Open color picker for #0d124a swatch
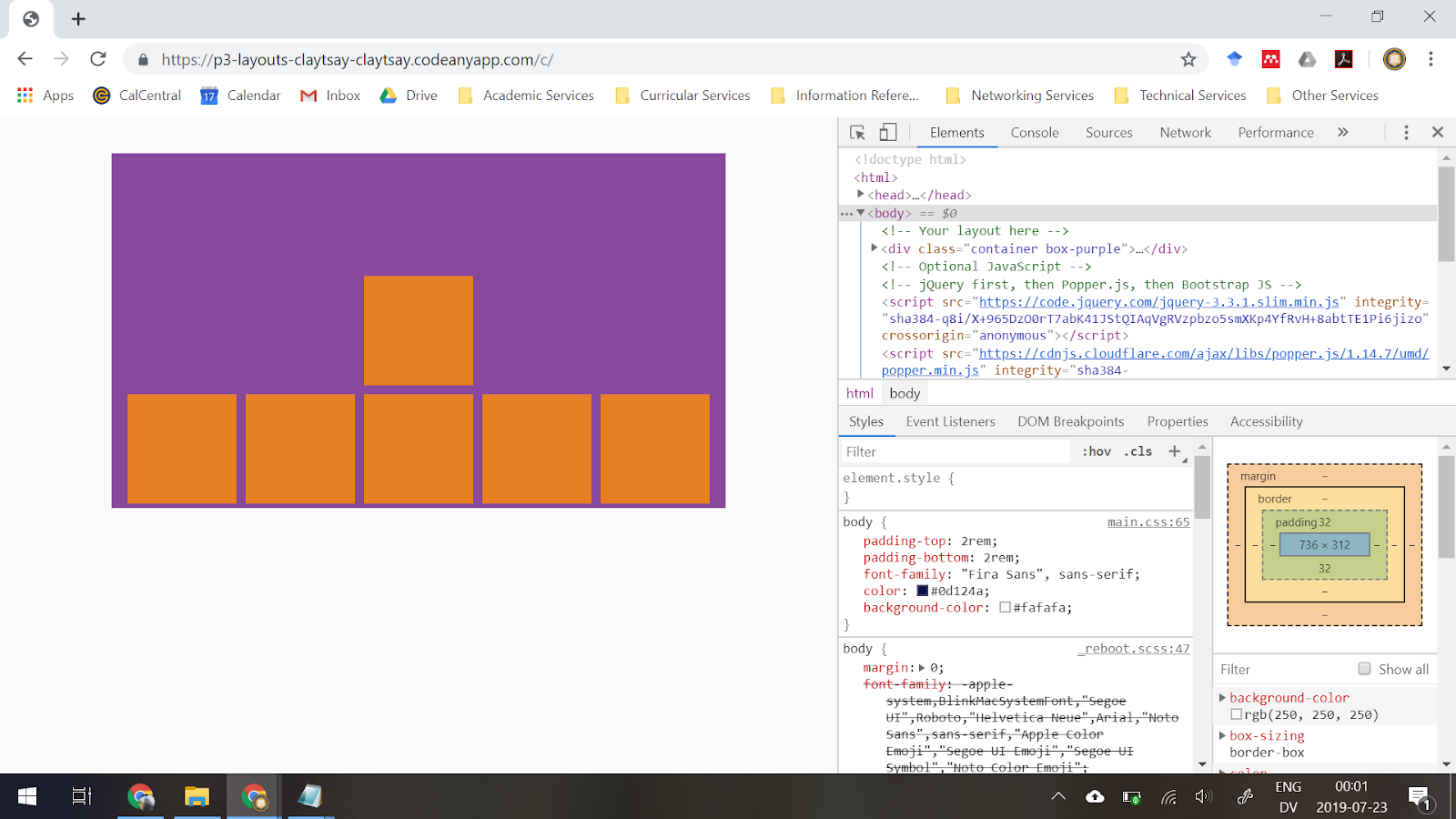 click(x=923, y=591)
